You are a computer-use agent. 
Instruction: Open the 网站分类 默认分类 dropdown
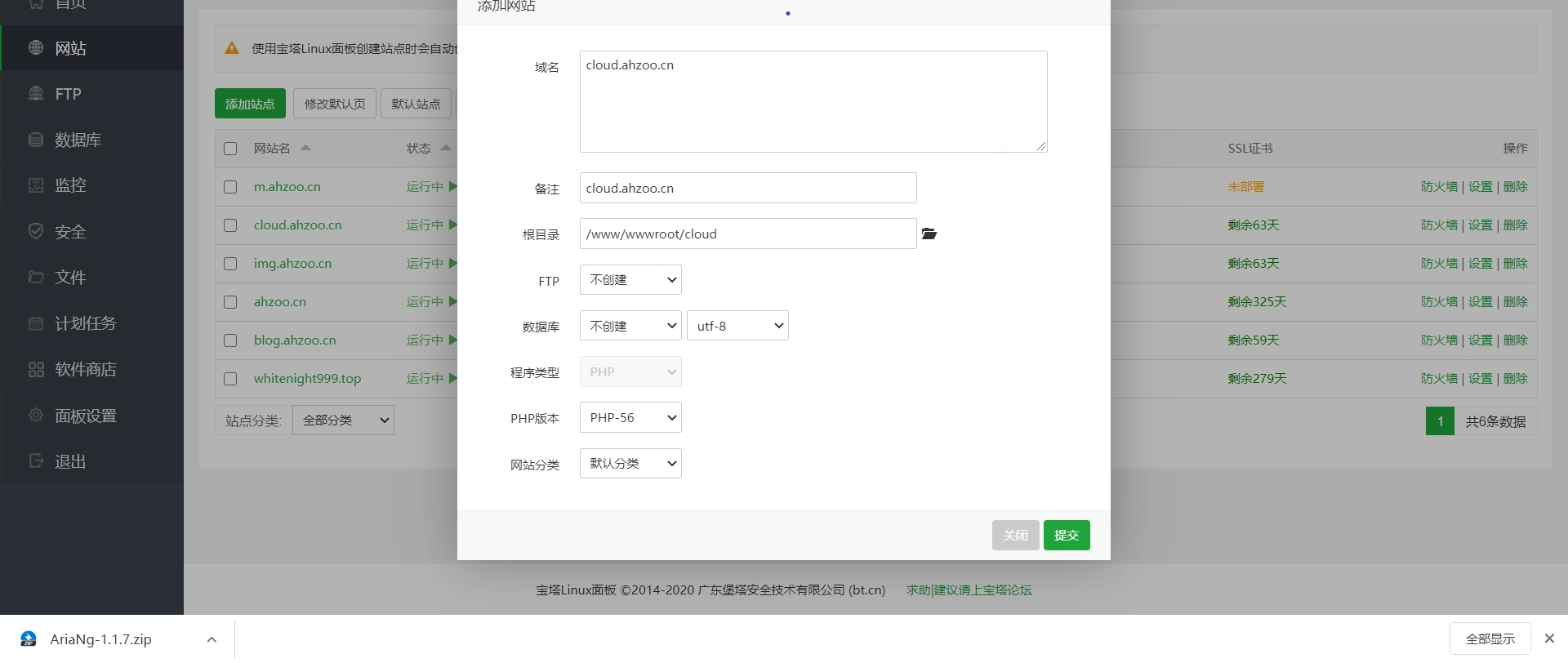point(630,463)
